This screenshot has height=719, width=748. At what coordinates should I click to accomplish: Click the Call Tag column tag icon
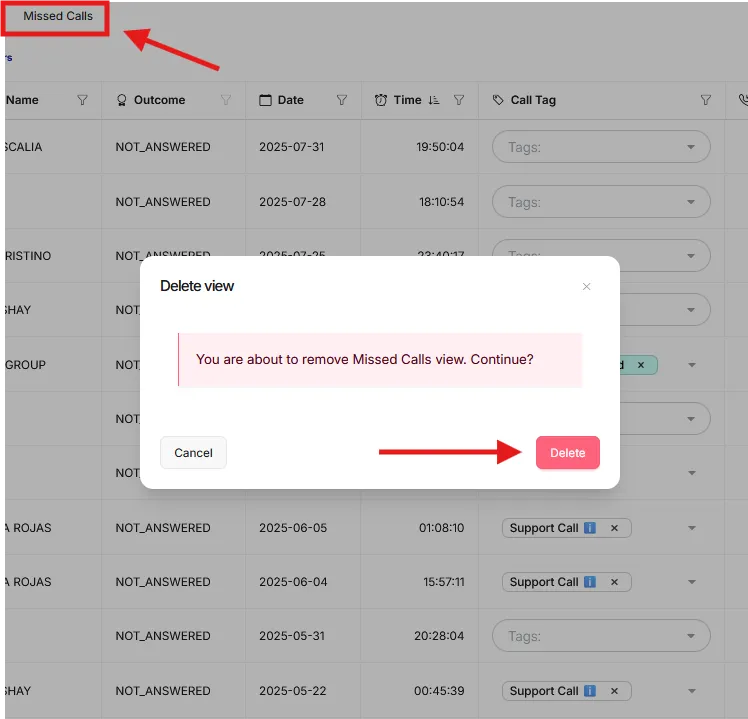coord(498,100)
